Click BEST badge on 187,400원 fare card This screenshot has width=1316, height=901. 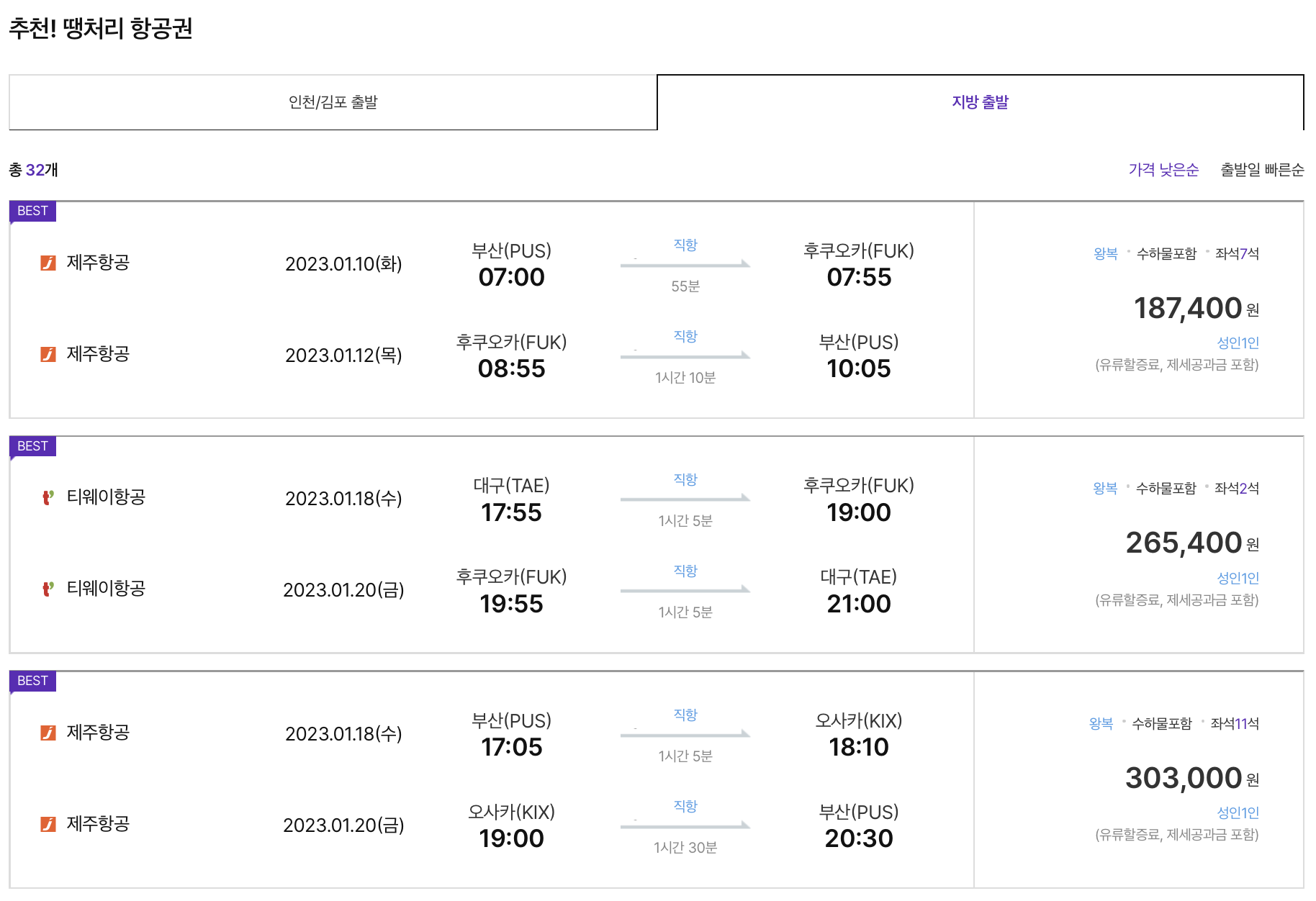point(32,211)
